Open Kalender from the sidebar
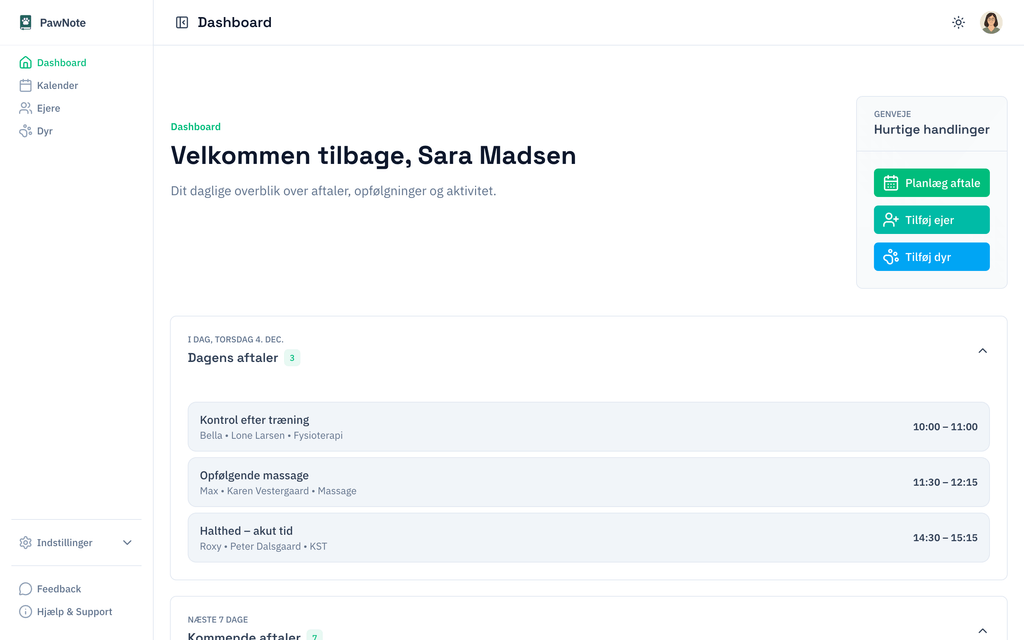Viewport: 1024px width, 640px height. (x=57, y=85)
